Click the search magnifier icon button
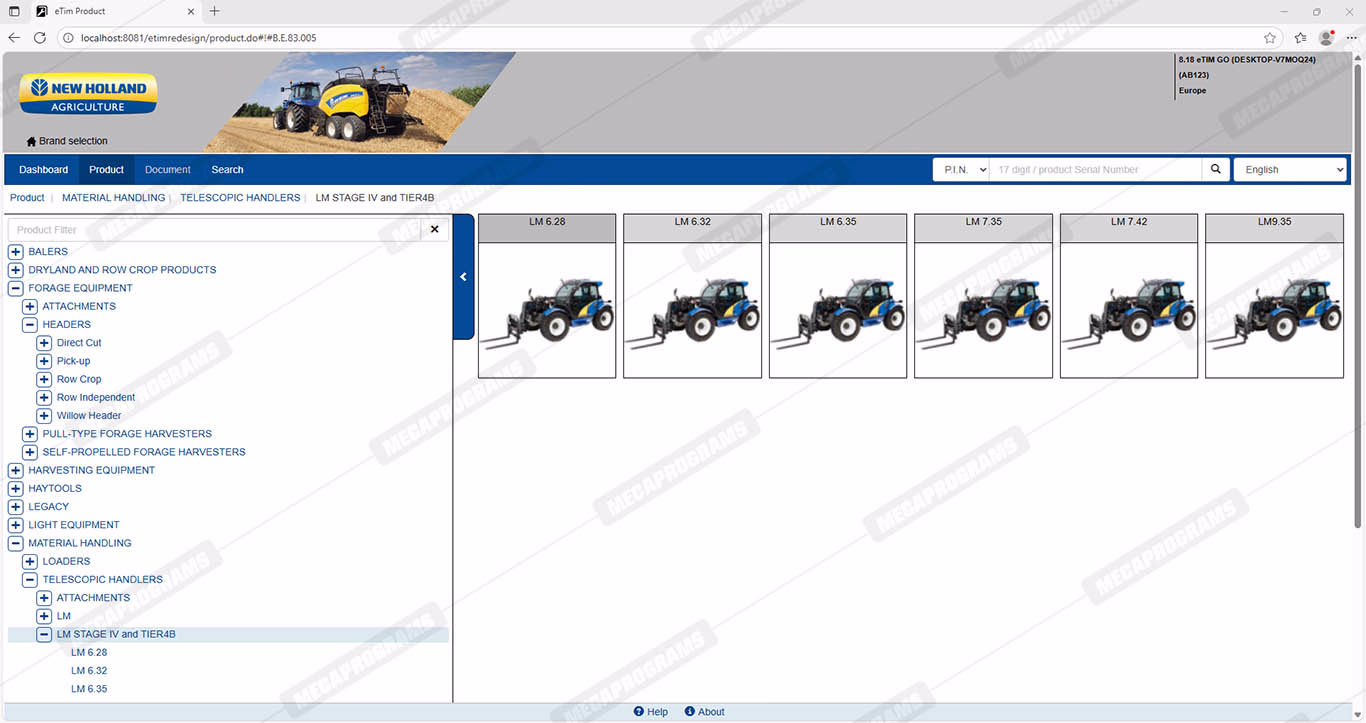Viewport: 1366px width, 723px height. pyautogui.click(x=1215, y=169)
